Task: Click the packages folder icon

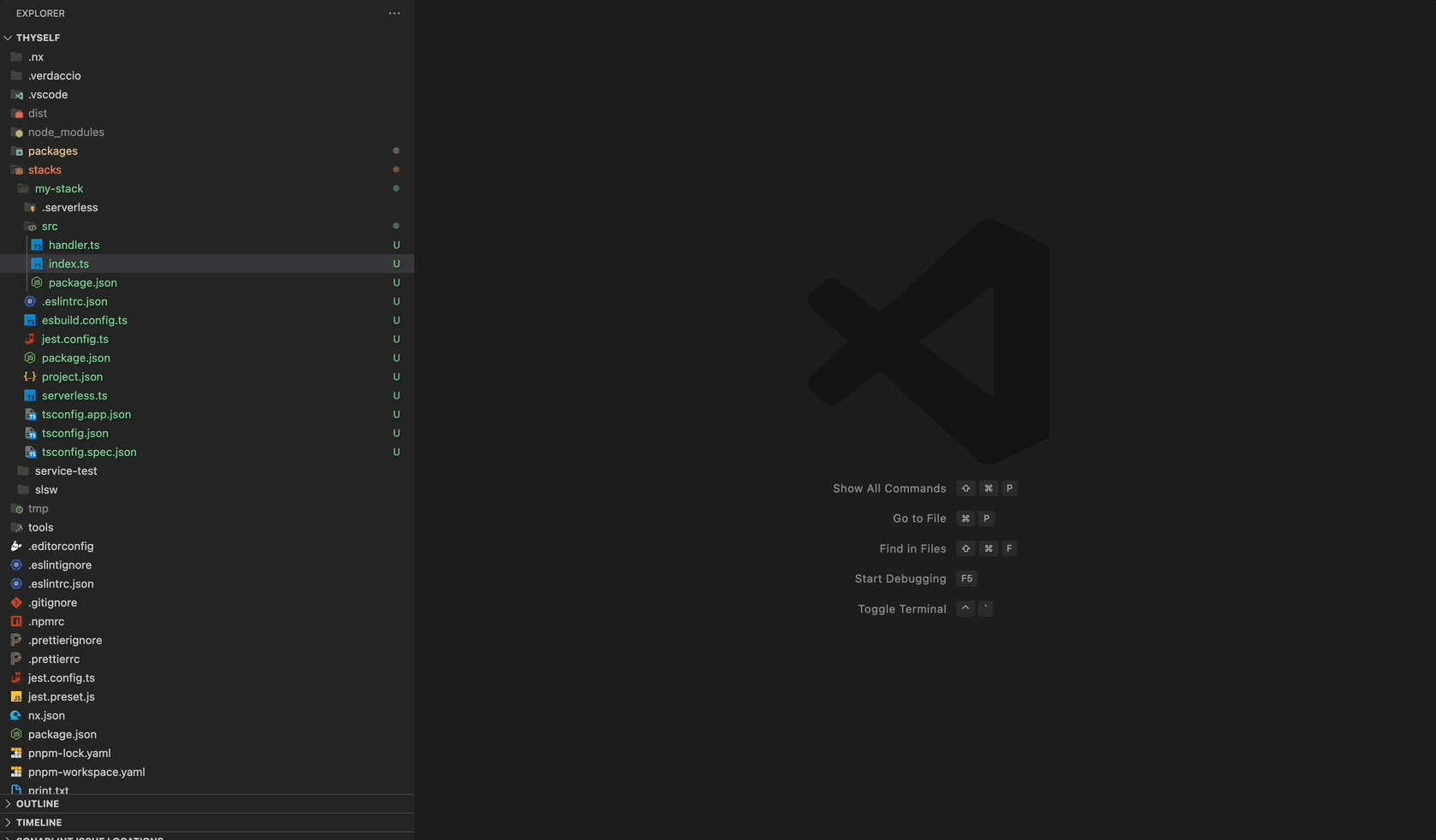Action: tap(16, 151)
